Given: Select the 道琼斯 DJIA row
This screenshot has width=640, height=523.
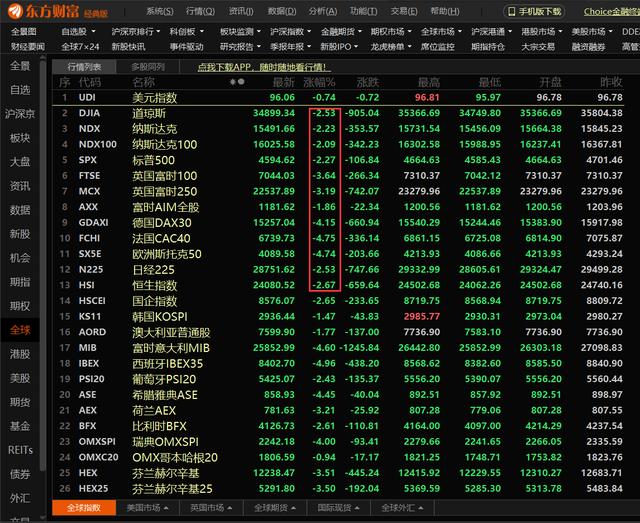Looking at the screenshot, I should (338, 113).
